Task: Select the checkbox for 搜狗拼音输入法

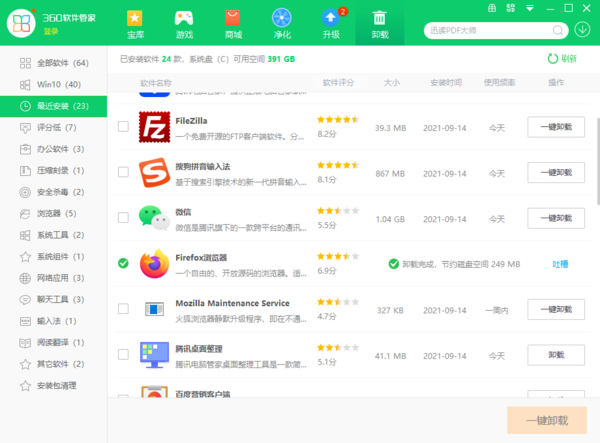Action: click(x=123, y=173)
